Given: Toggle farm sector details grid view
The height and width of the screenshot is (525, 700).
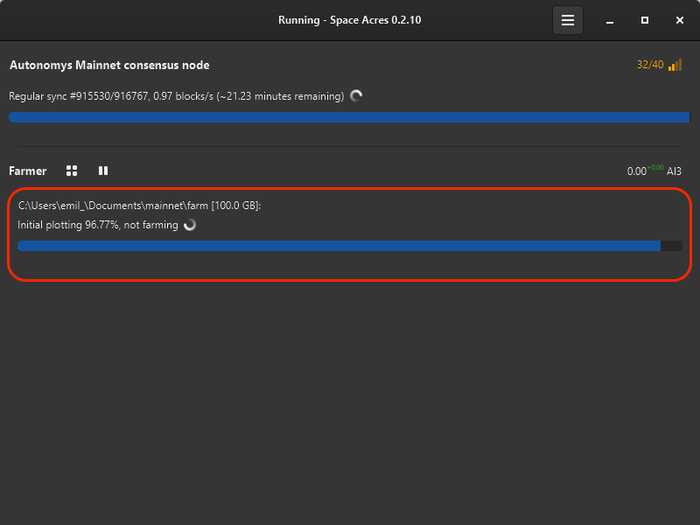Looking at the screenshot, I should pos(72,171).
